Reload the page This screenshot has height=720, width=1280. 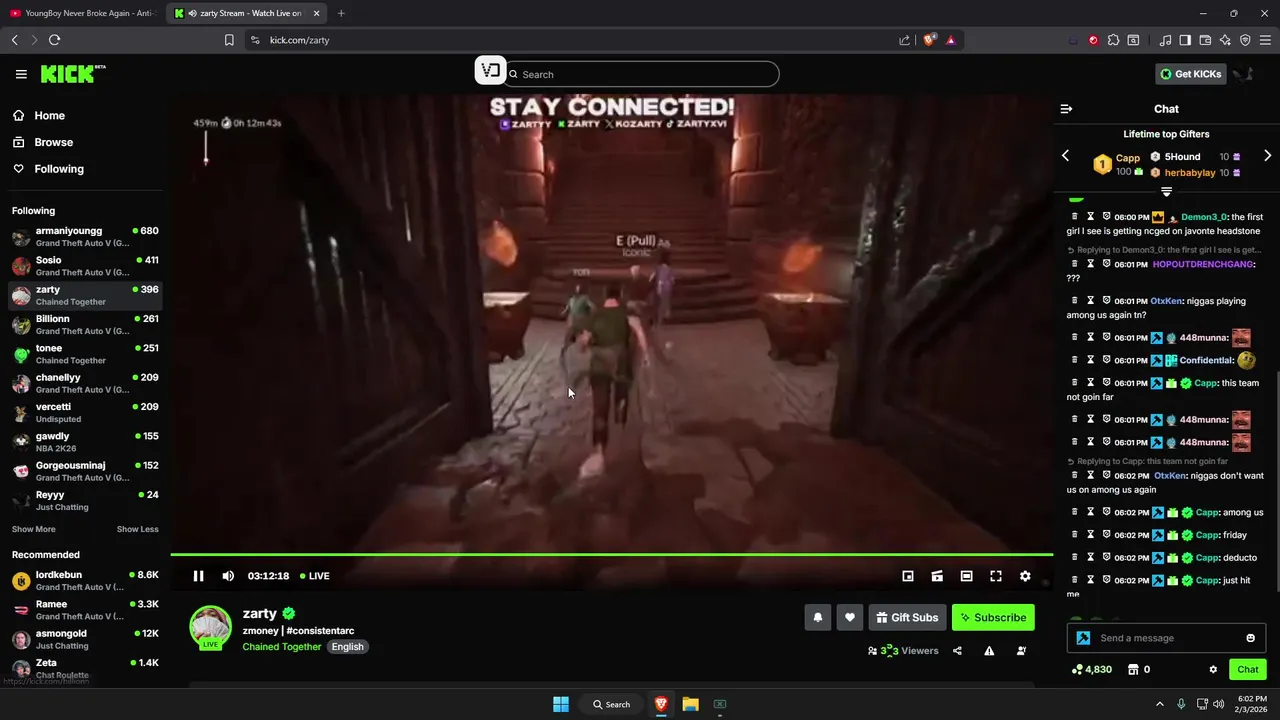coord(54,40)
